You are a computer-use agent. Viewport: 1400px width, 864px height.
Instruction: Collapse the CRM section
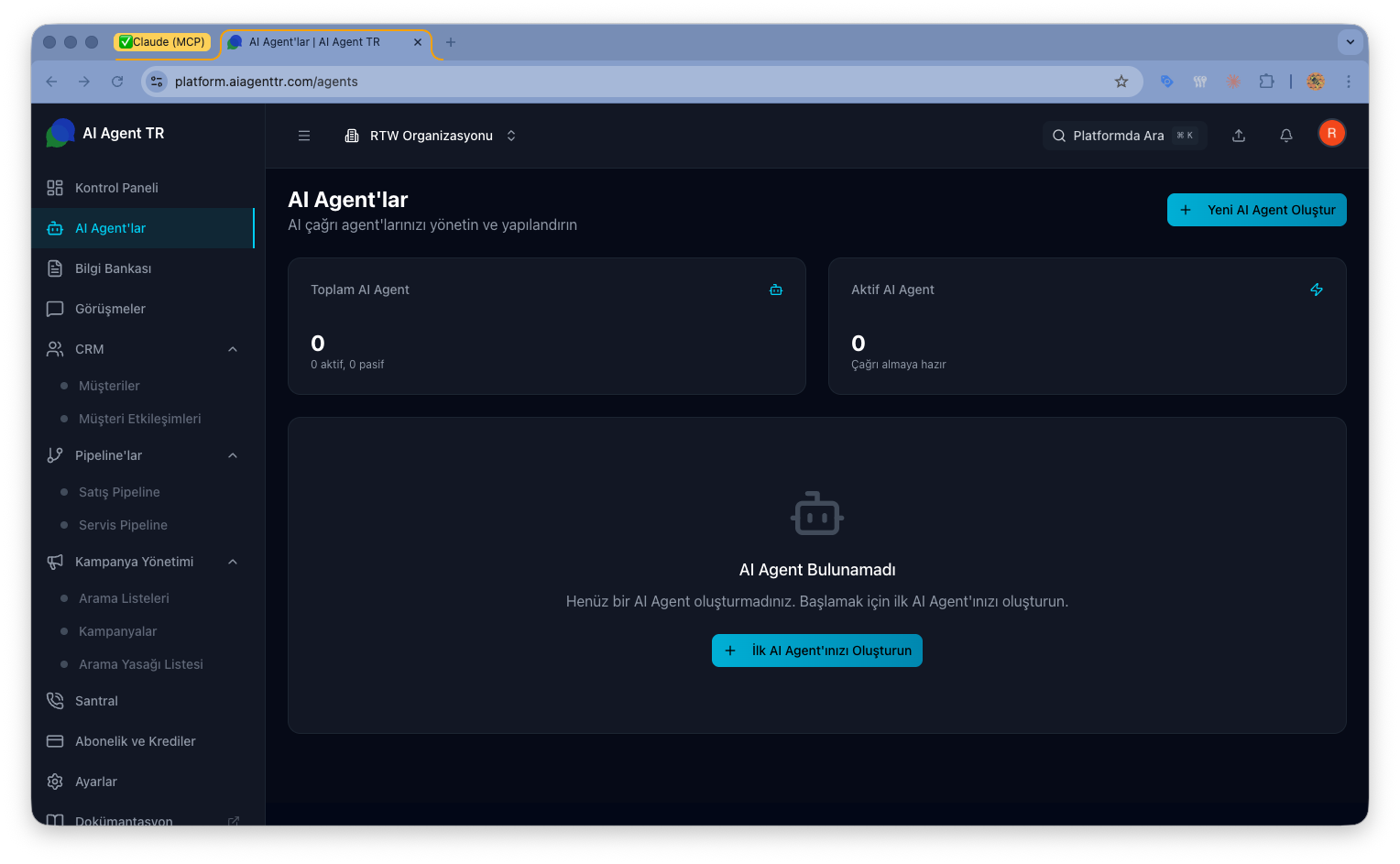click(x=232, y=349)
